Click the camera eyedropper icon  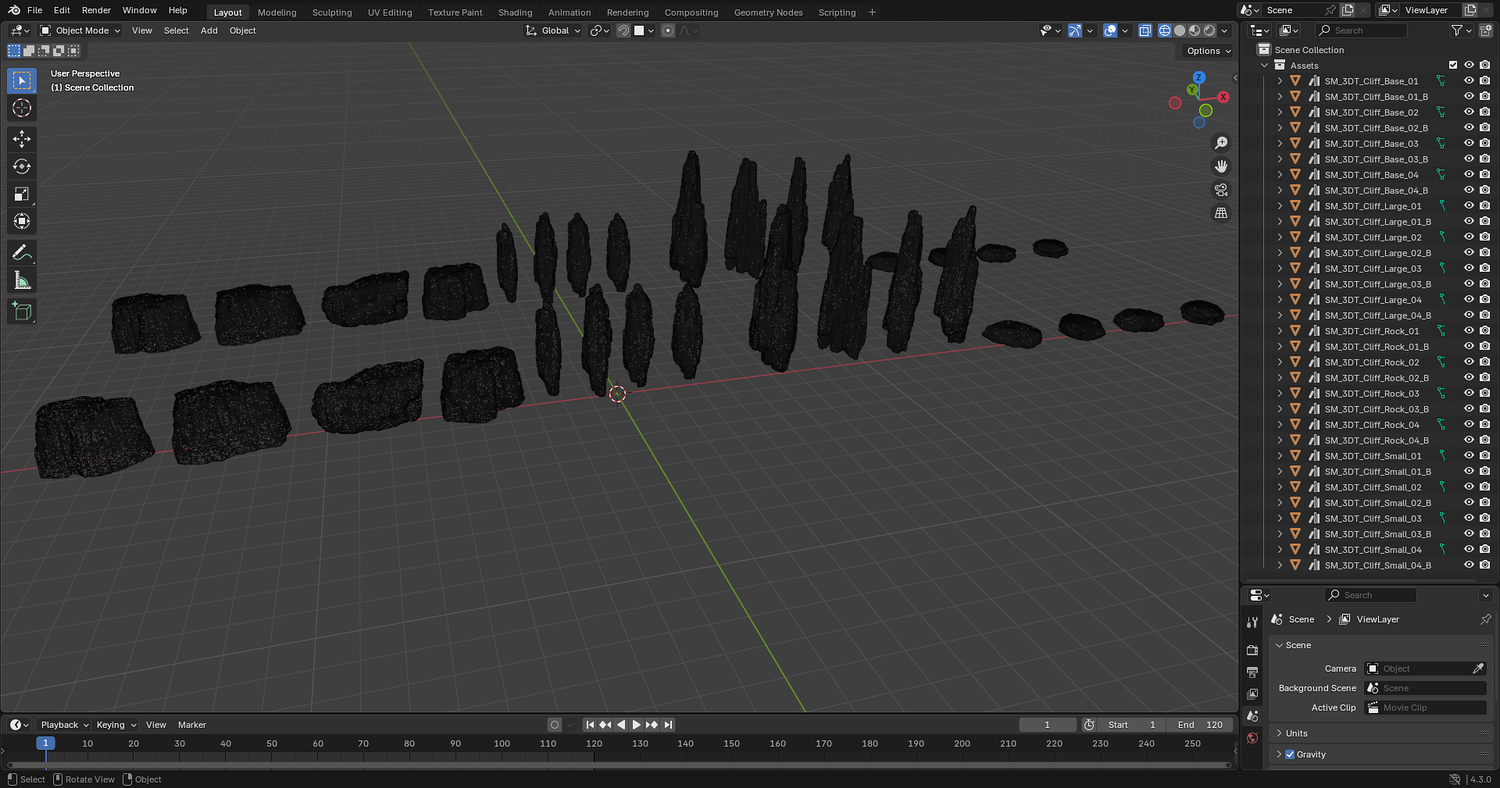point(1478,668)
